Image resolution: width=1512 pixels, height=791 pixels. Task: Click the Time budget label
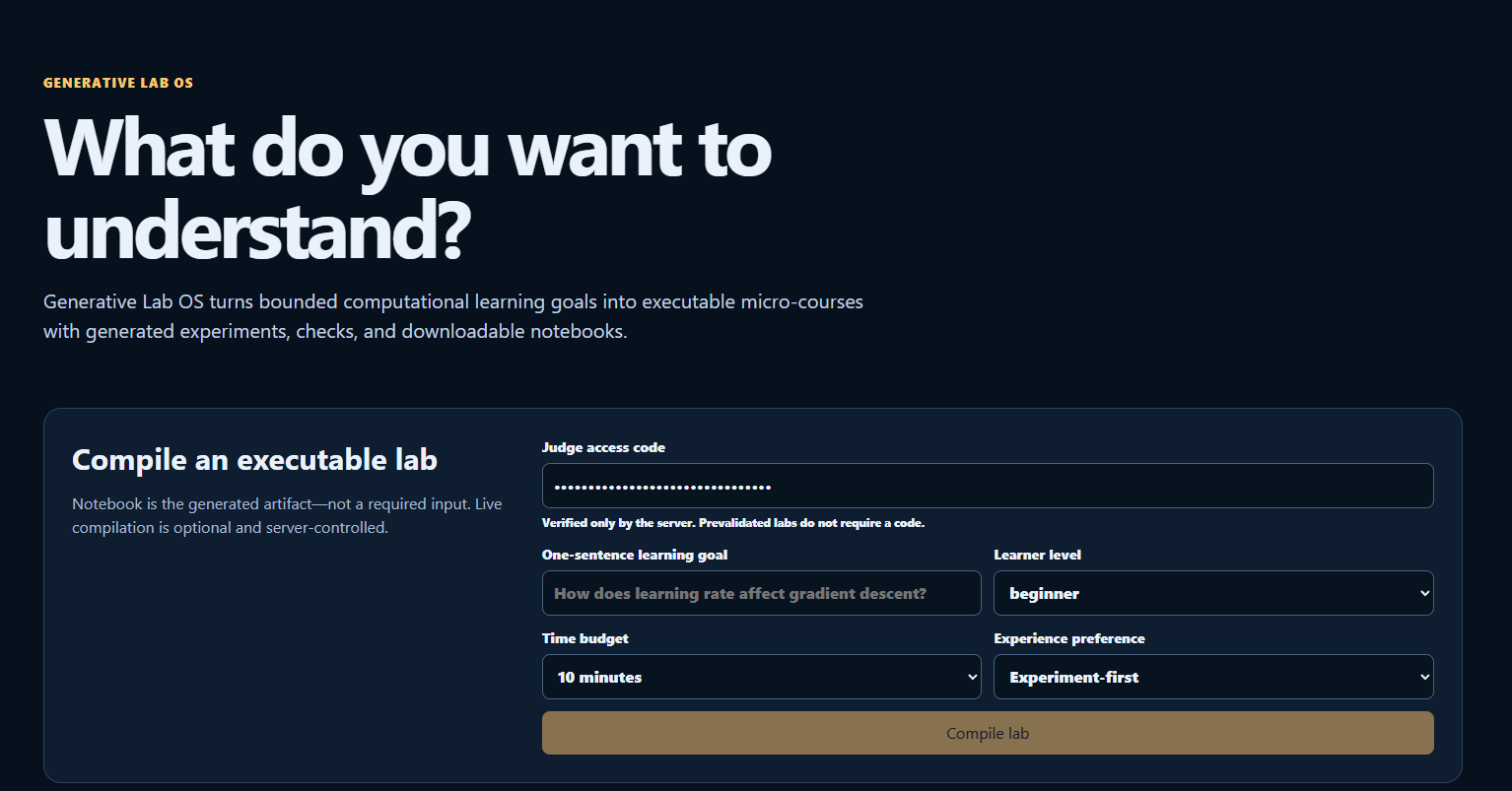[585, 638]
